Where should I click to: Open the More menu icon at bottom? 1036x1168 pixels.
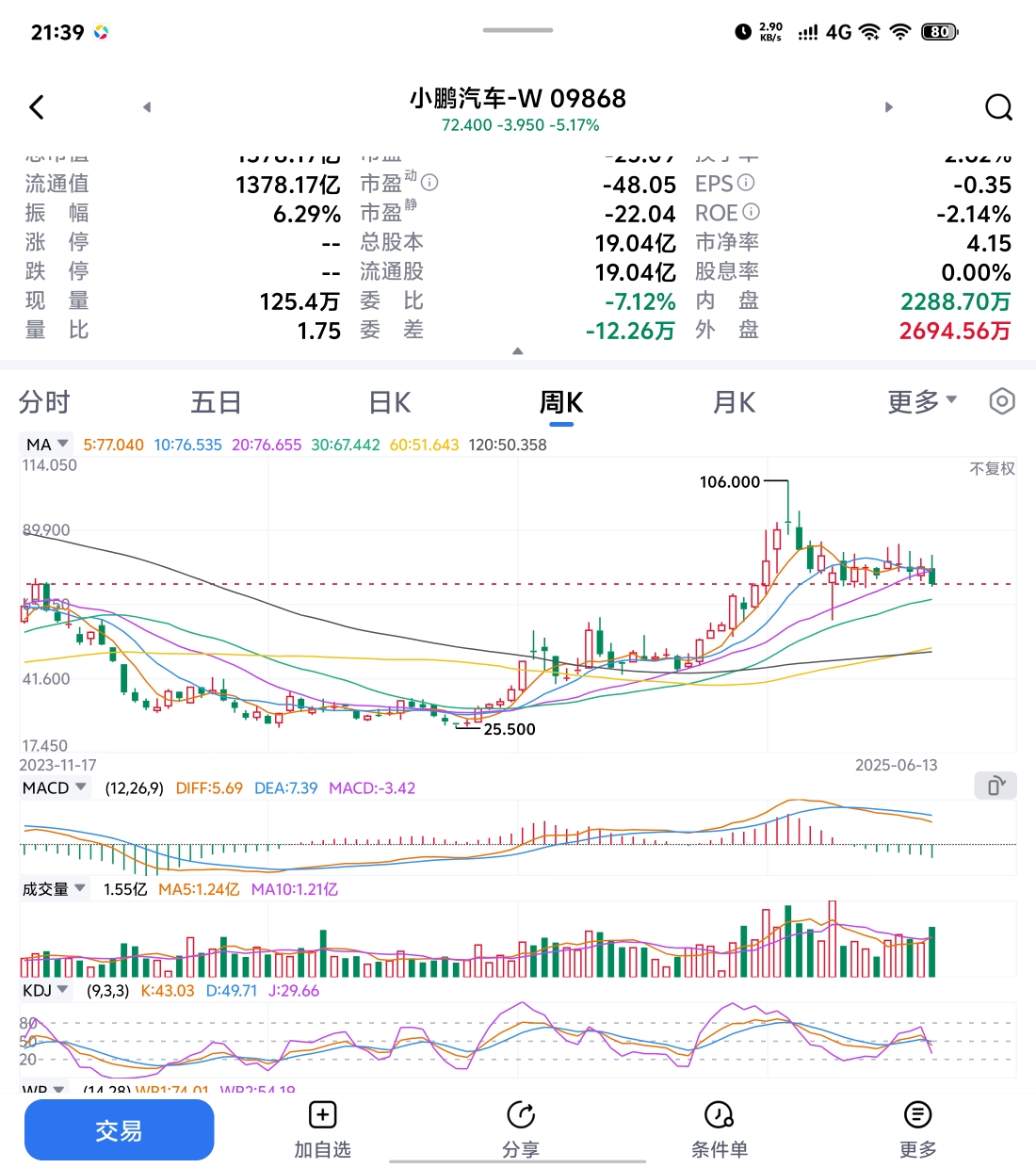[x=917, y=1115]
